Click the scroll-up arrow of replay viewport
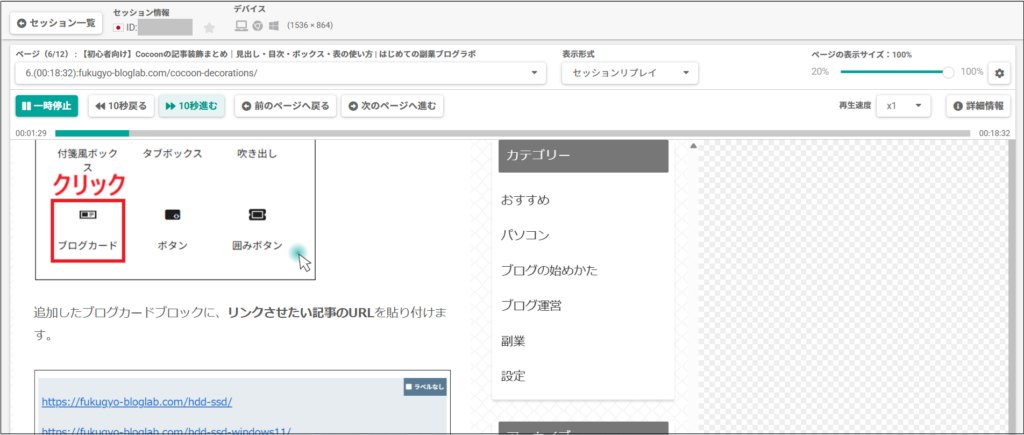The width and height of the screenshot is (1024, 435). point(694,146)
